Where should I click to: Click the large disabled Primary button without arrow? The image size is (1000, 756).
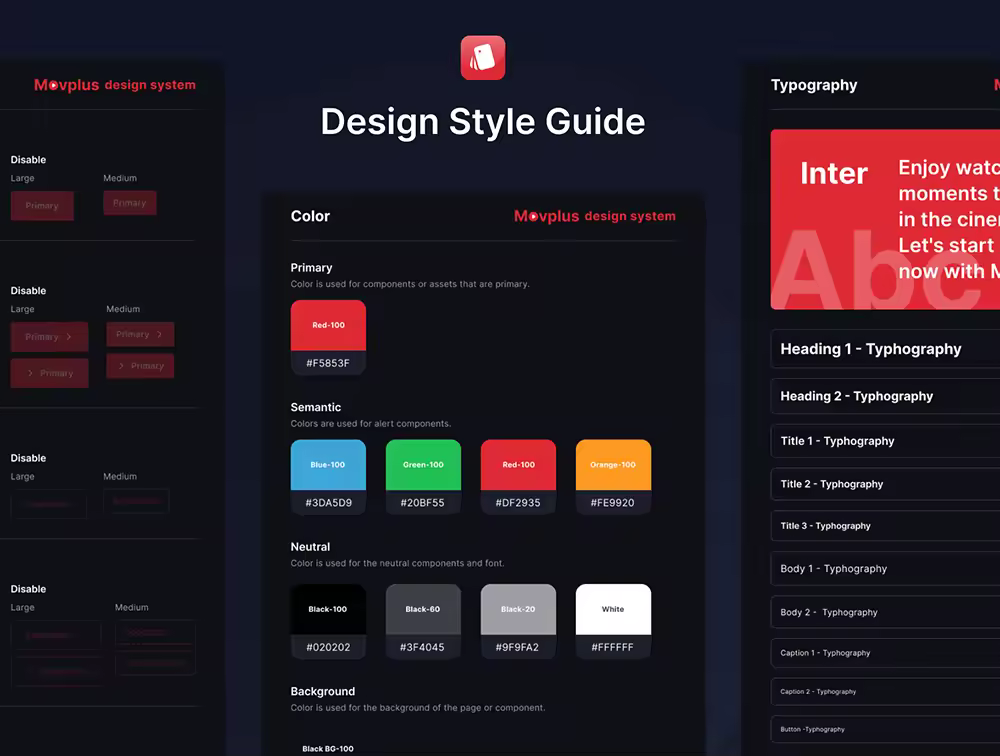42,205
